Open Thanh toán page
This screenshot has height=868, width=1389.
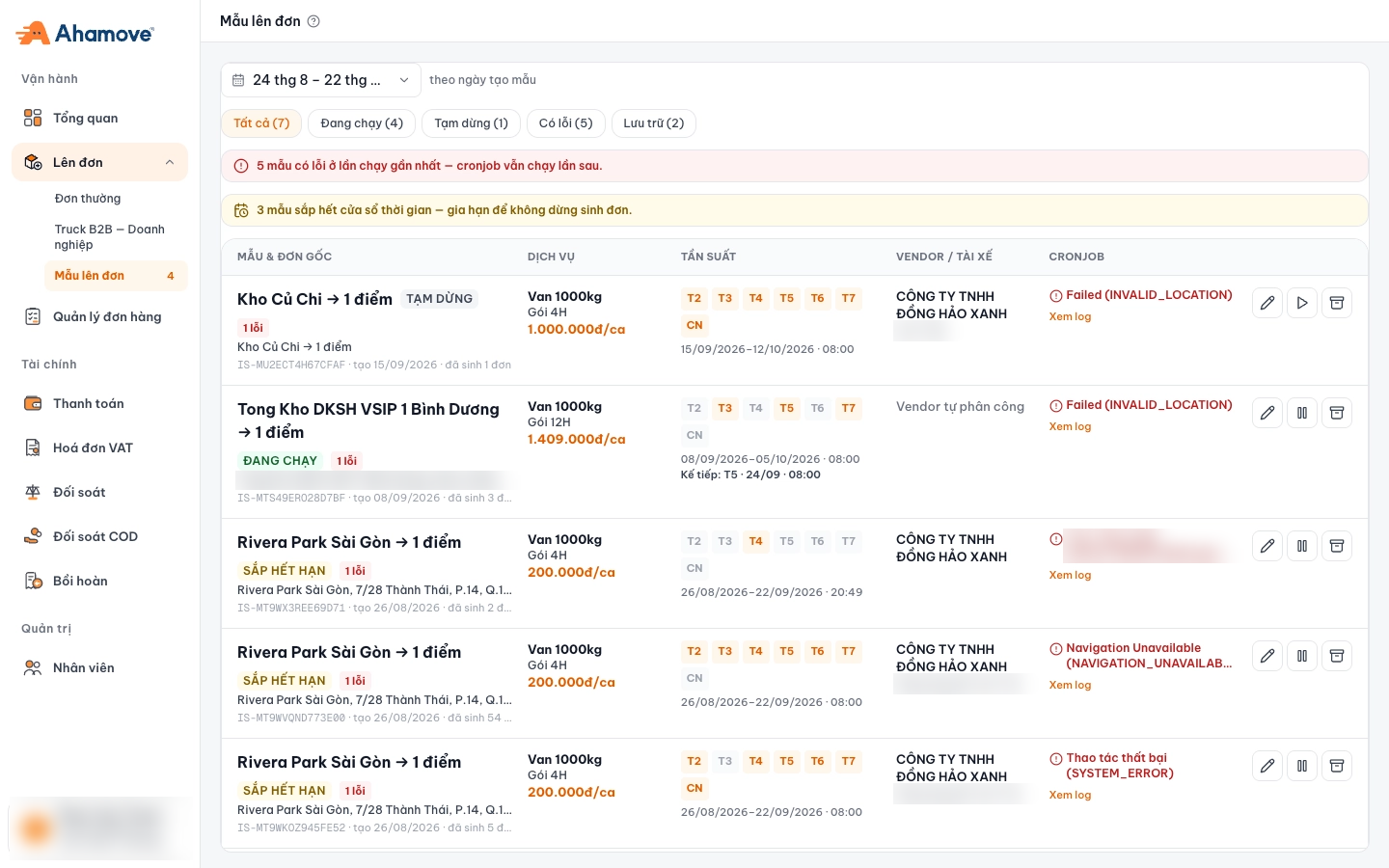[99, 403]
